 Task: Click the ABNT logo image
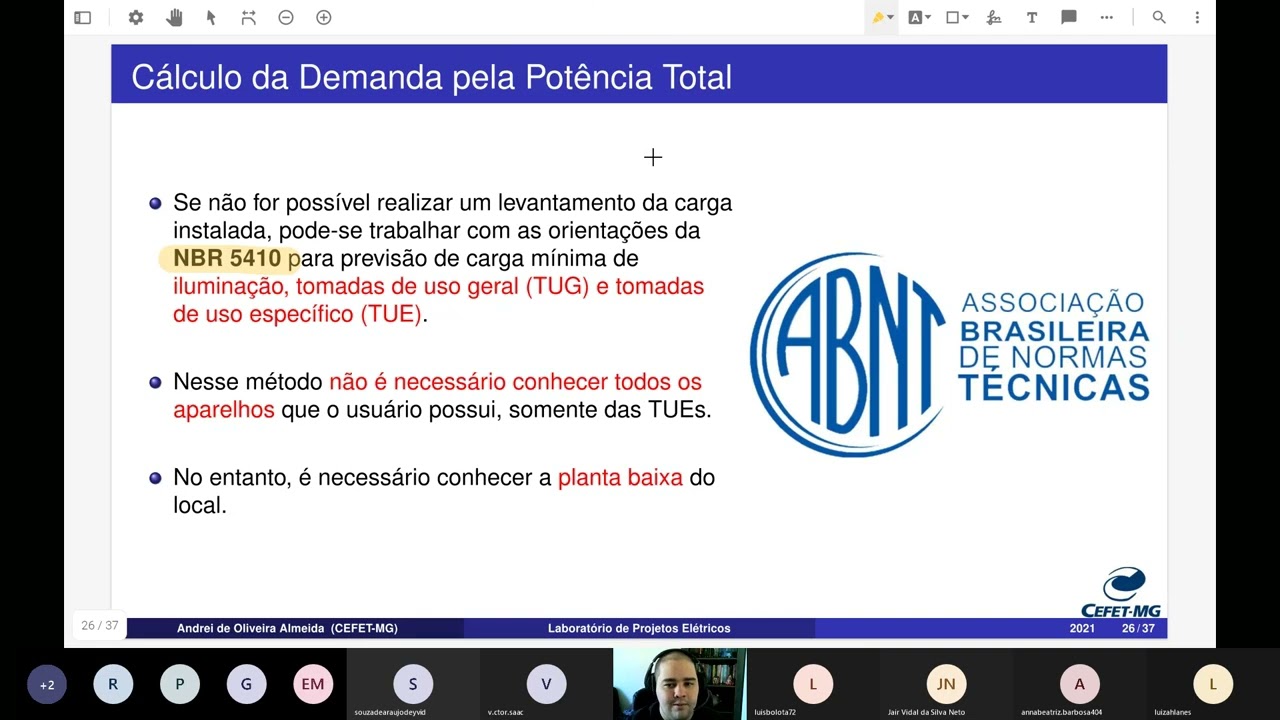pyautogui.click(x=949, y=354)
